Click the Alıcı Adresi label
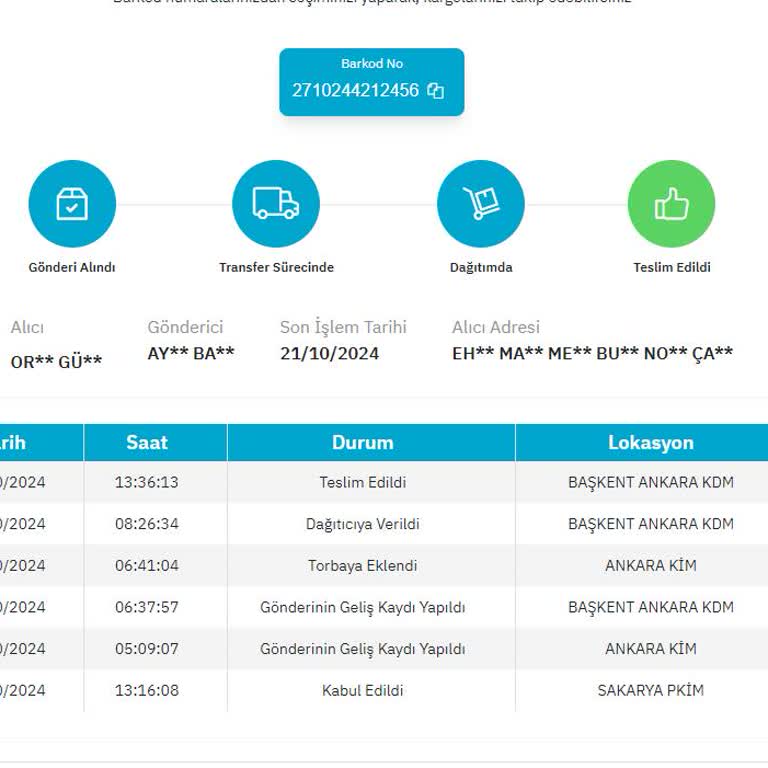The height and width of the screenshot is (768, 768). (496, 327)
